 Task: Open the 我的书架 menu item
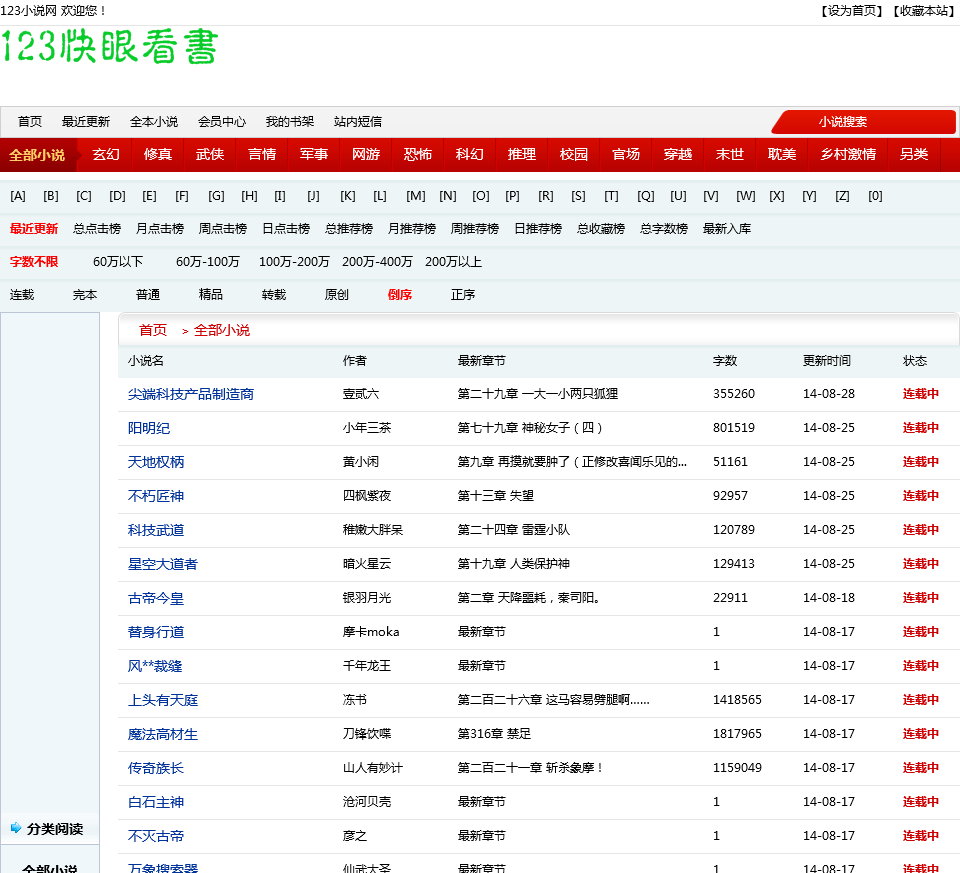[290, 122]
